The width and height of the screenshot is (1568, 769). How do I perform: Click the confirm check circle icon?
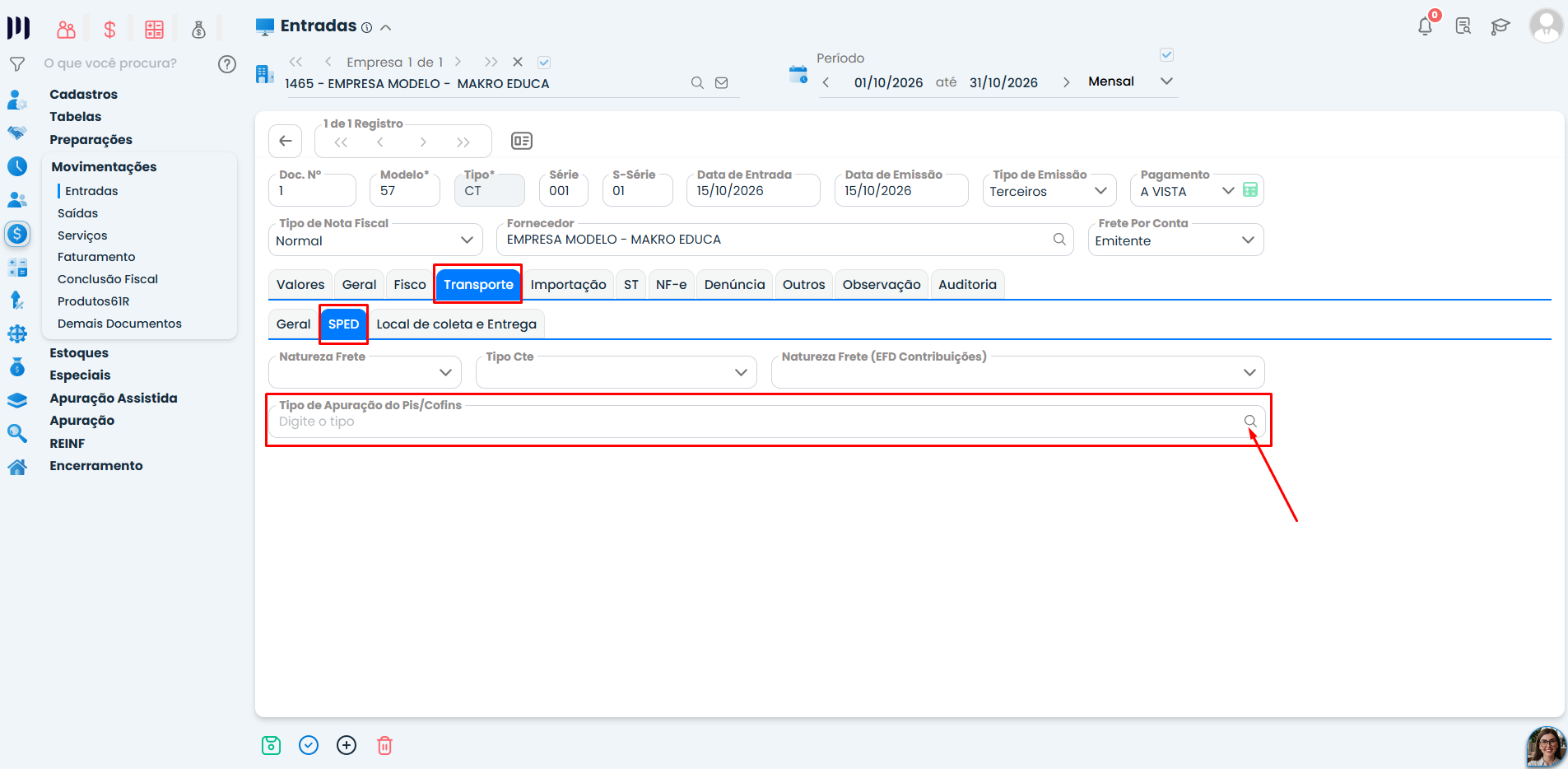coord(309,745)
